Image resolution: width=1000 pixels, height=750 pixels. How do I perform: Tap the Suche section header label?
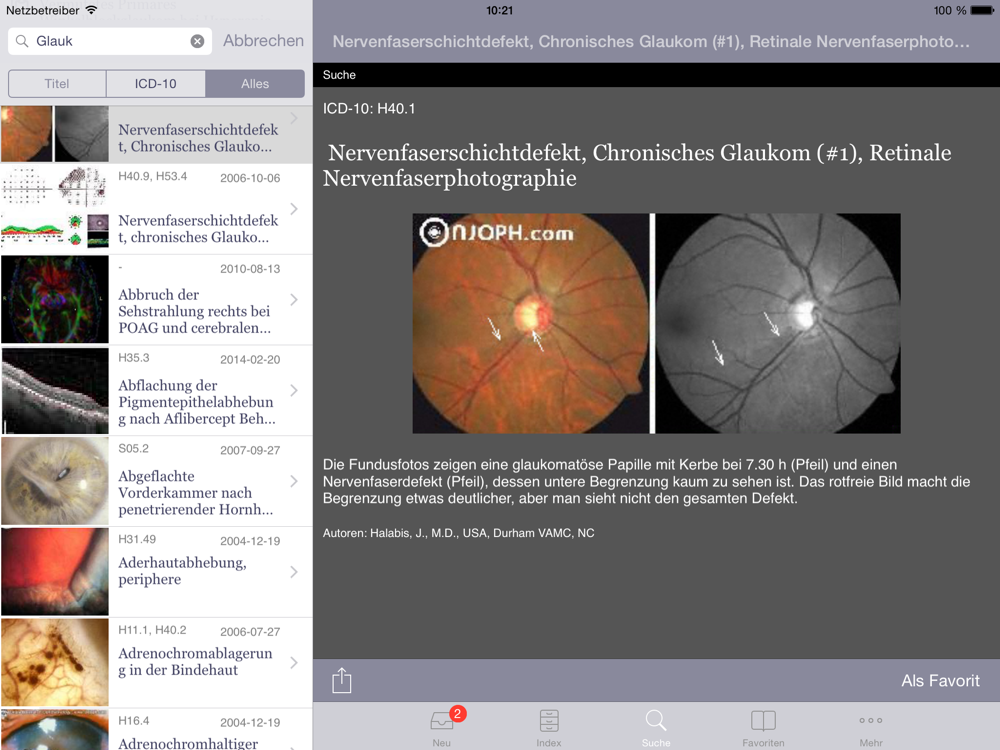click(x=339, y=75)
